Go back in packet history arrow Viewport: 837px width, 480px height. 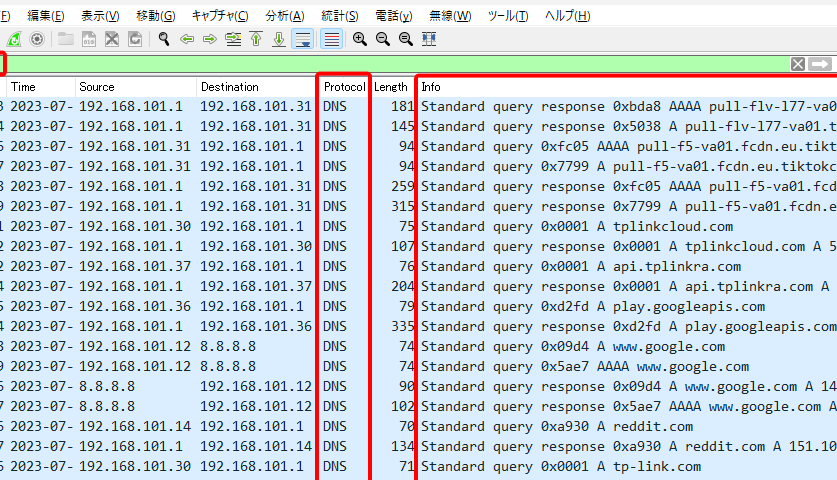coord(187,39)
